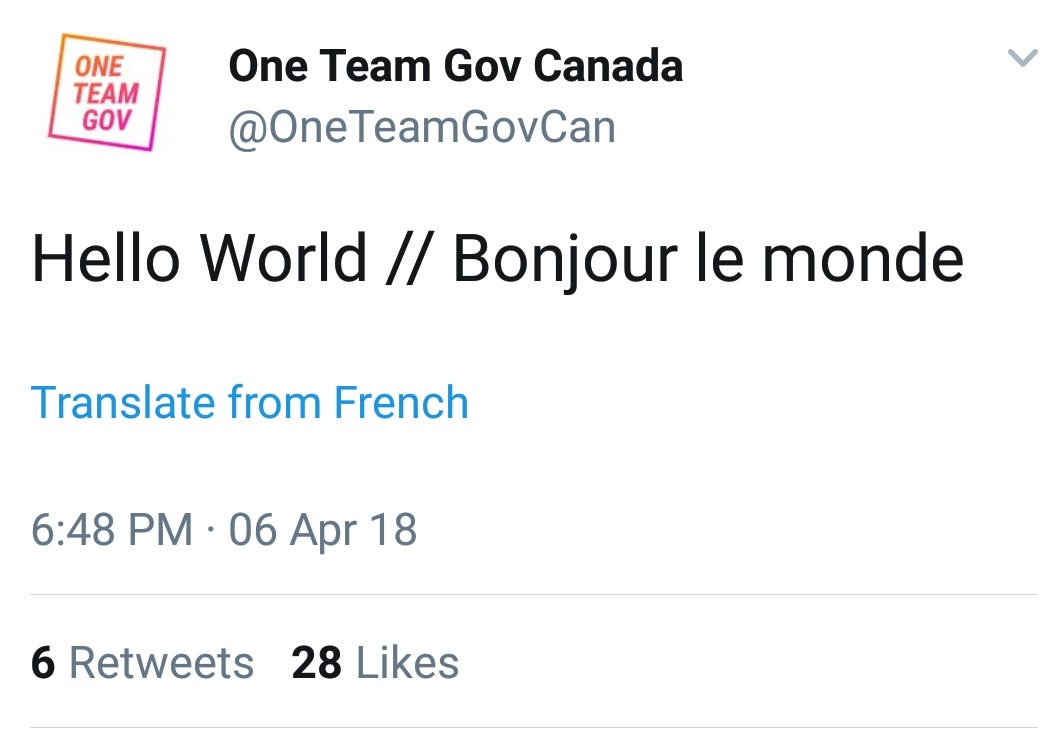Open the tweet options chevron menu
This screenshot has height=737, width=1060.
(1022, 59)
